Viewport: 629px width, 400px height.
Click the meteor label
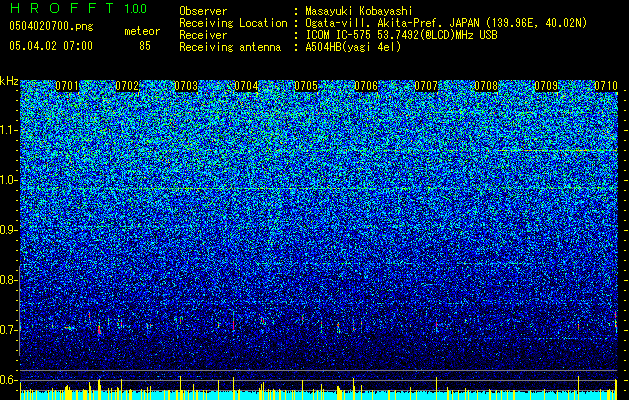[x=142, y=31]
